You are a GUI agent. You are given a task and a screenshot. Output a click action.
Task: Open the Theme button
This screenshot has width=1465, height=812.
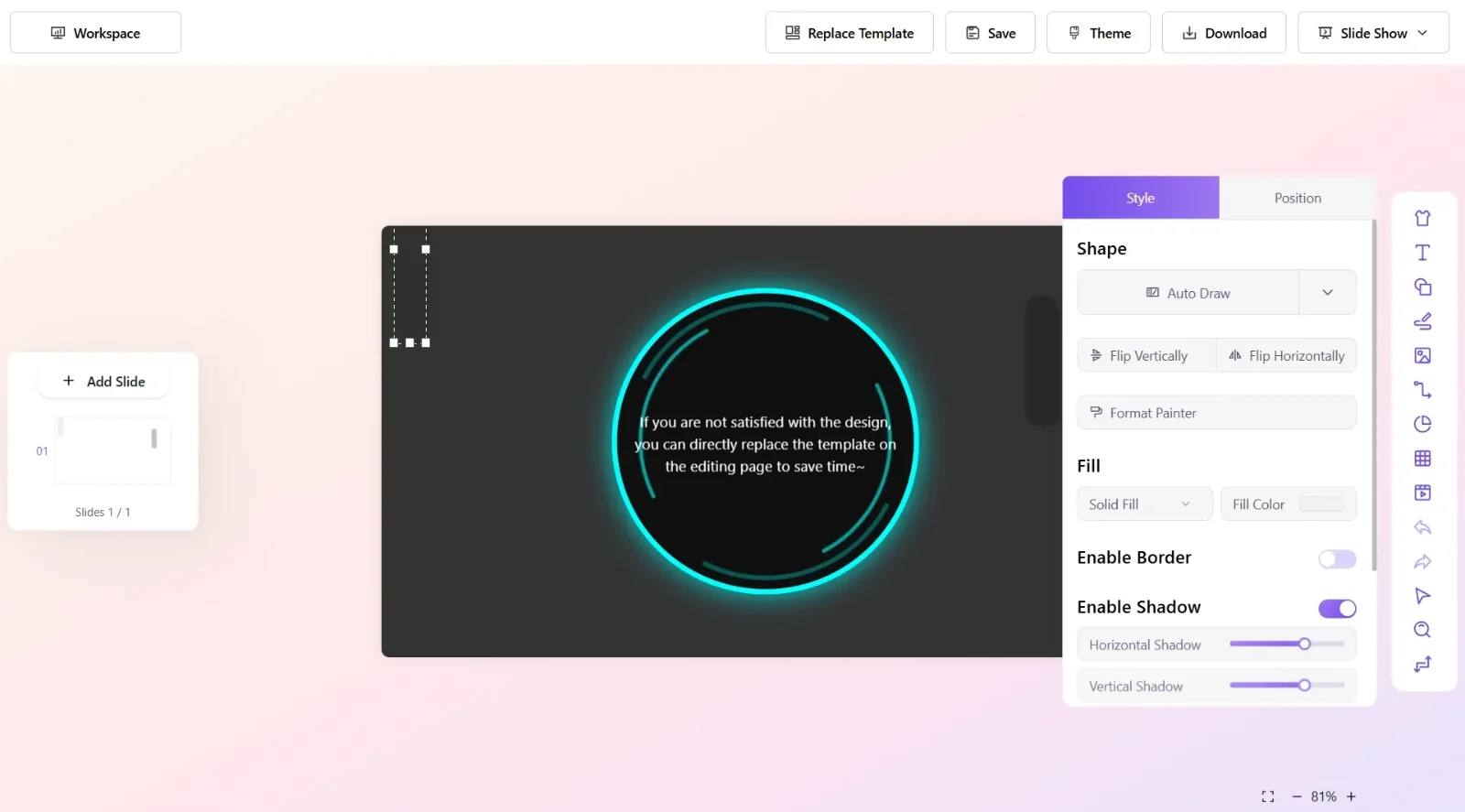coord(1099,33)
